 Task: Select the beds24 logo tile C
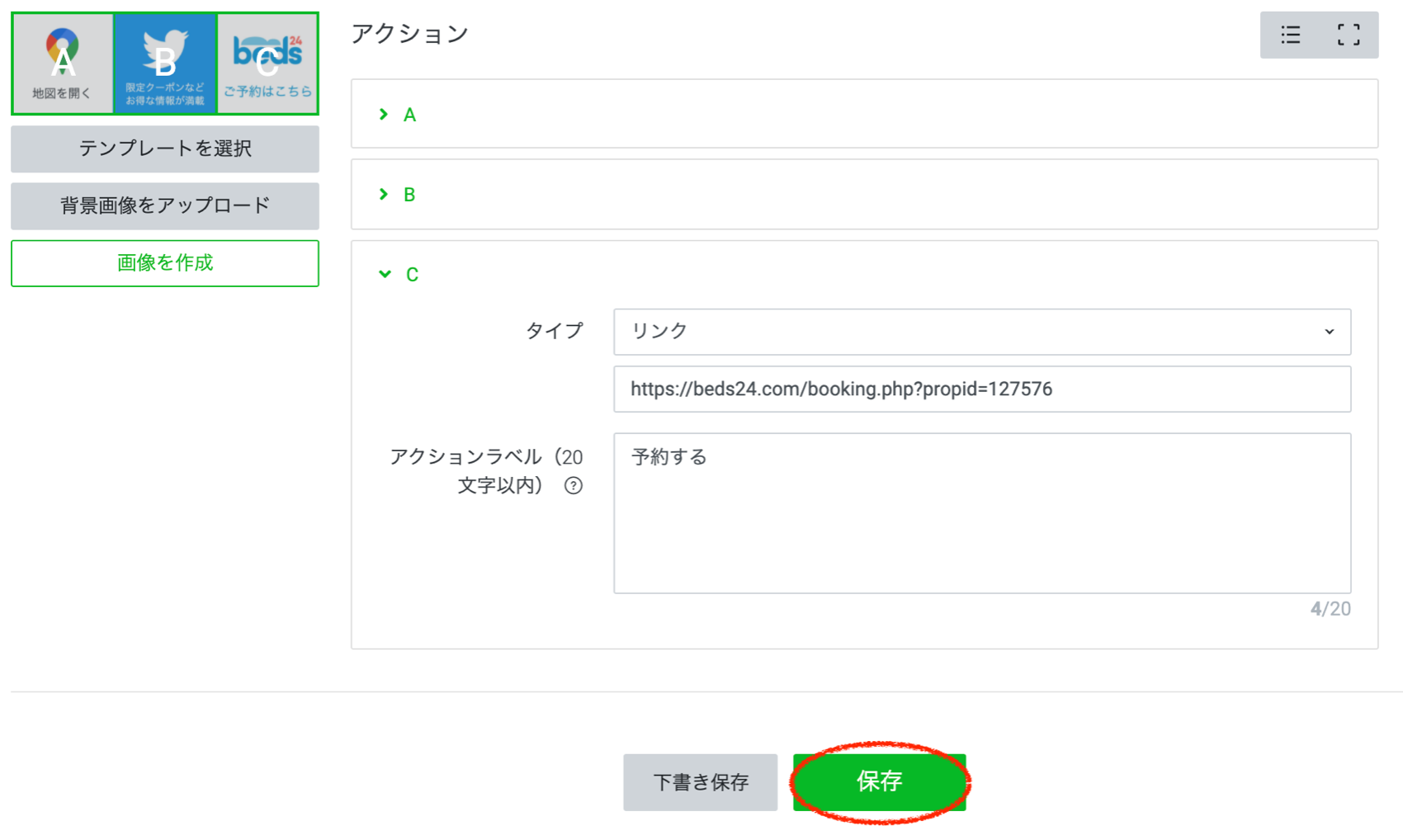click(x=267, y=64)
